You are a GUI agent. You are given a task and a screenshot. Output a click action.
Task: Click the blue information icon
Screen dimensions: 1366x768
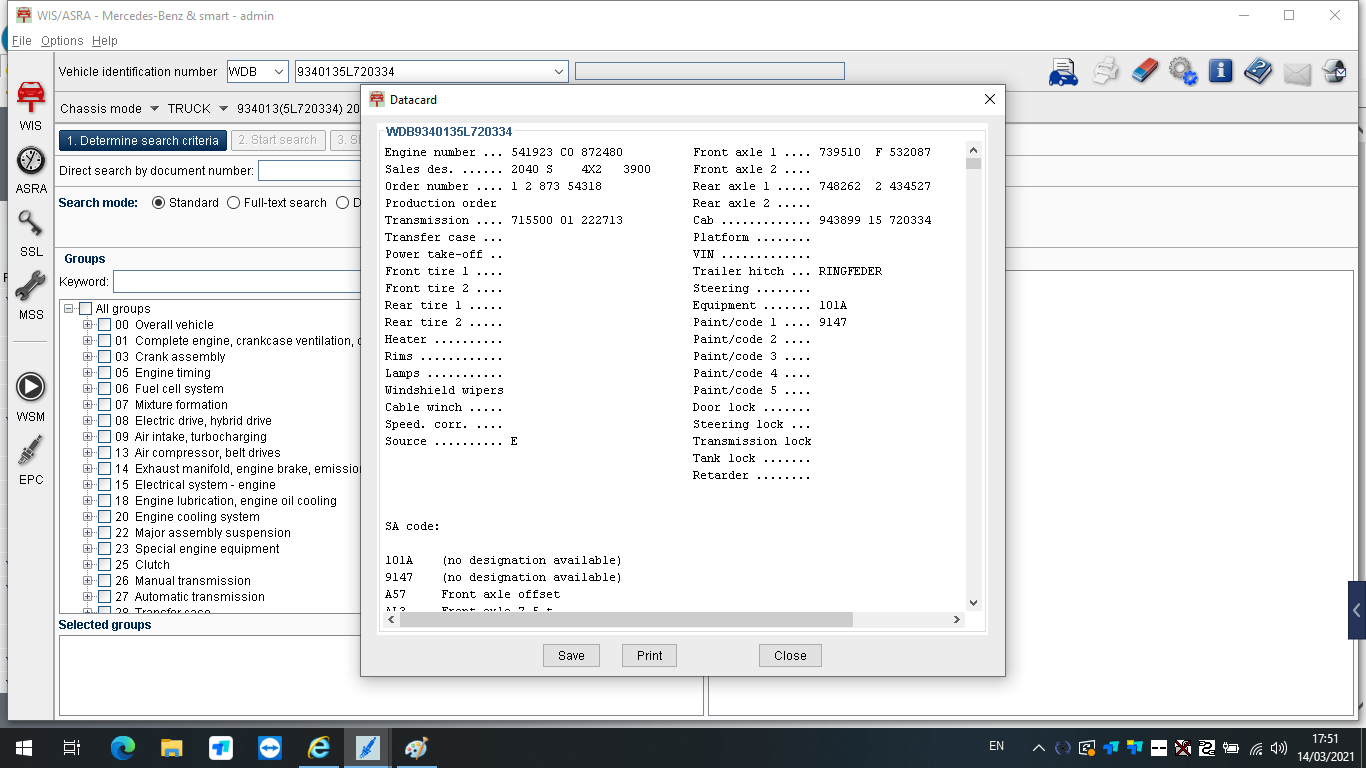(1220, 71)
